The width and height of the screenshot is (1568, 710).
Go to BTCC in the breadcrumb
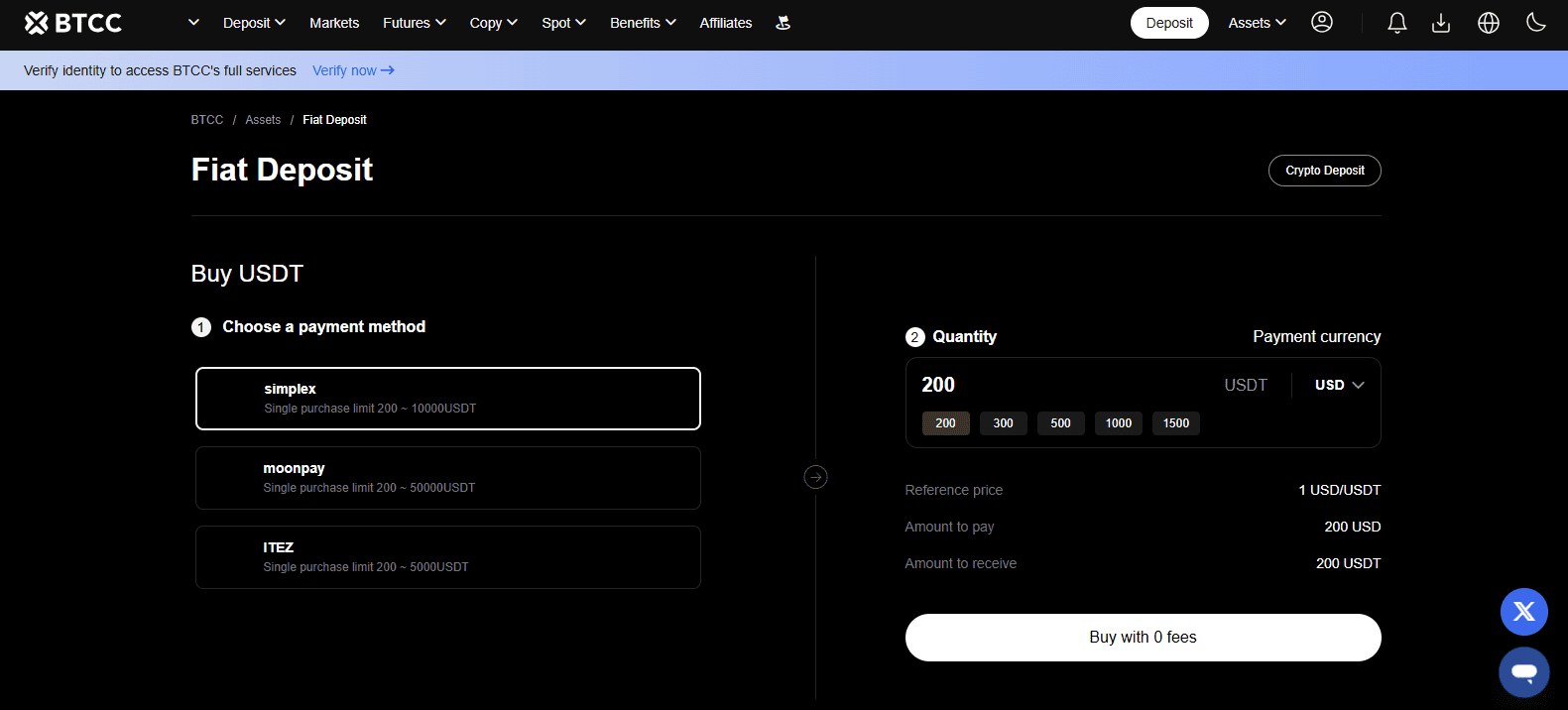coord(207,120)
